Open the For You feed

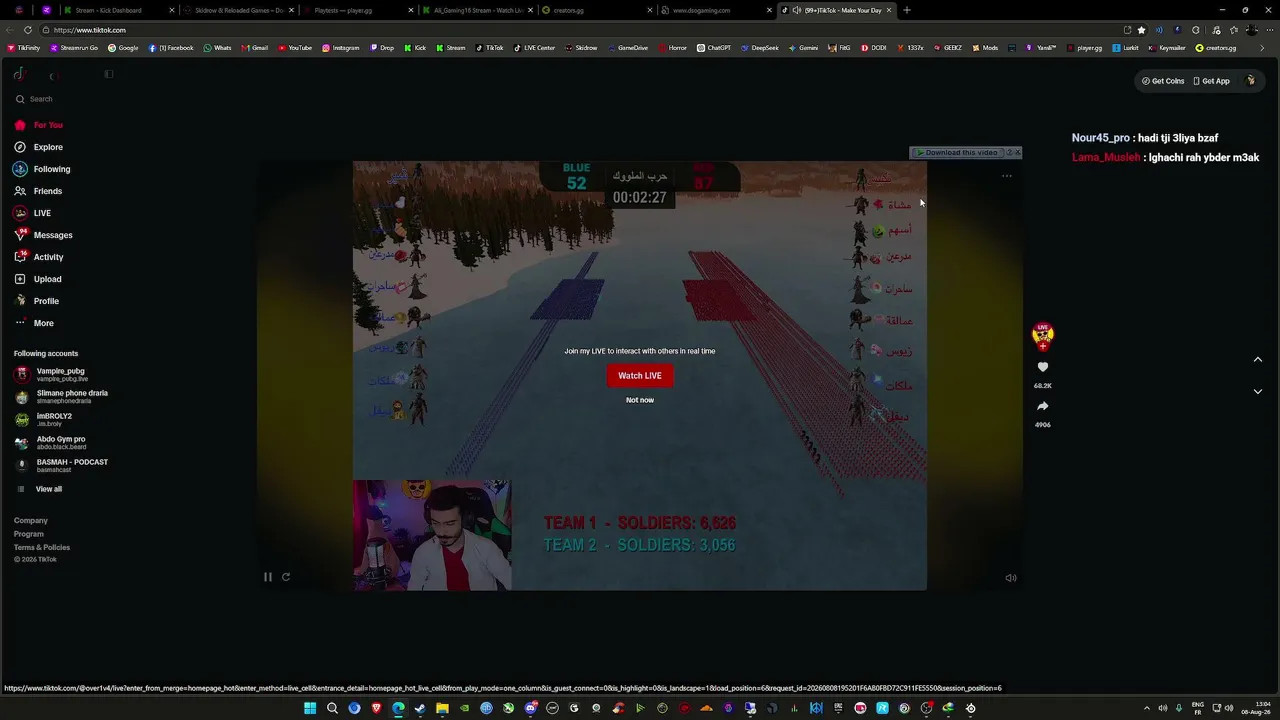pos(38,125)
